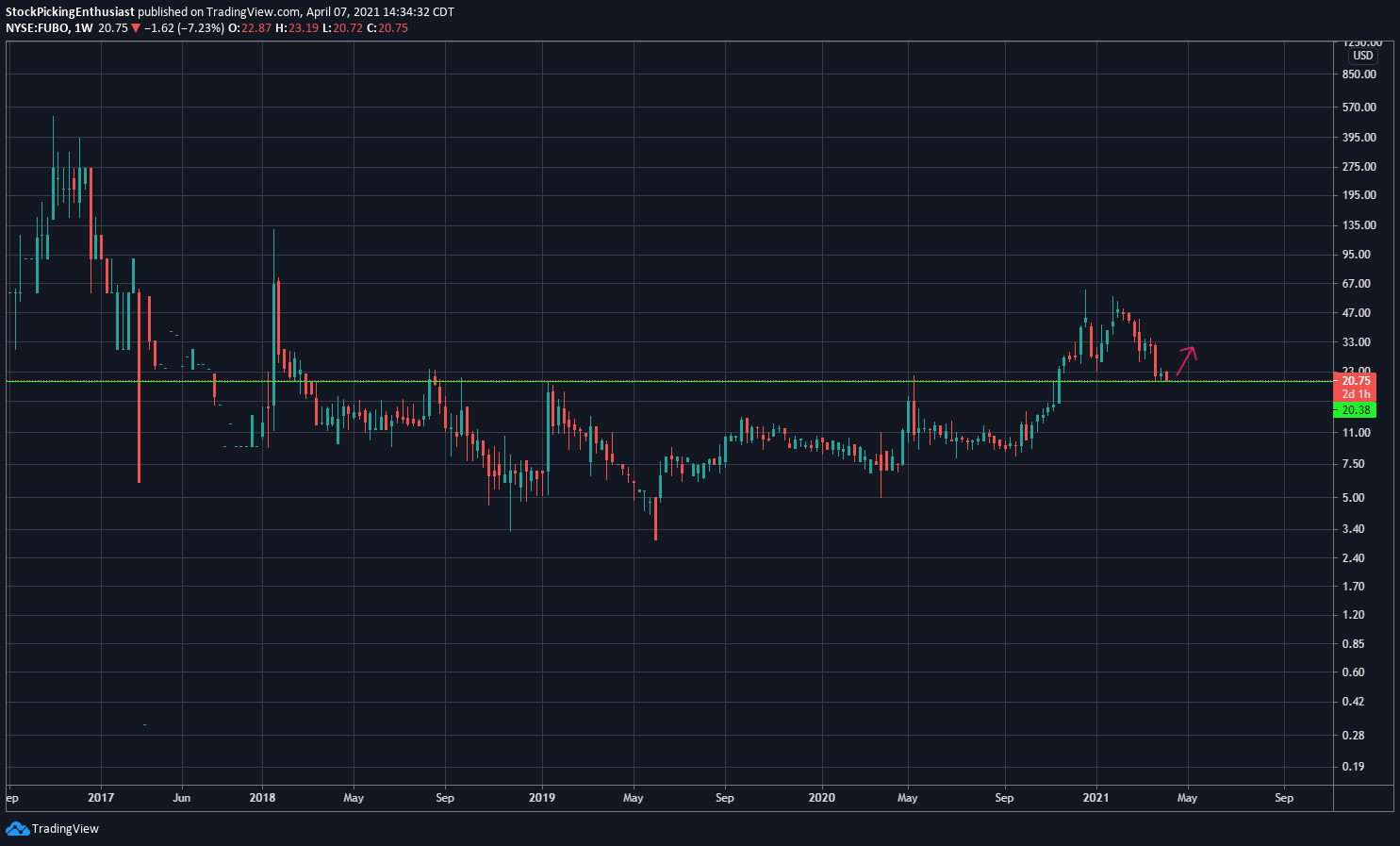Click the 0.28 price axis label
The width and height of the screenshot is (1400, 846).
(1354, 736)
